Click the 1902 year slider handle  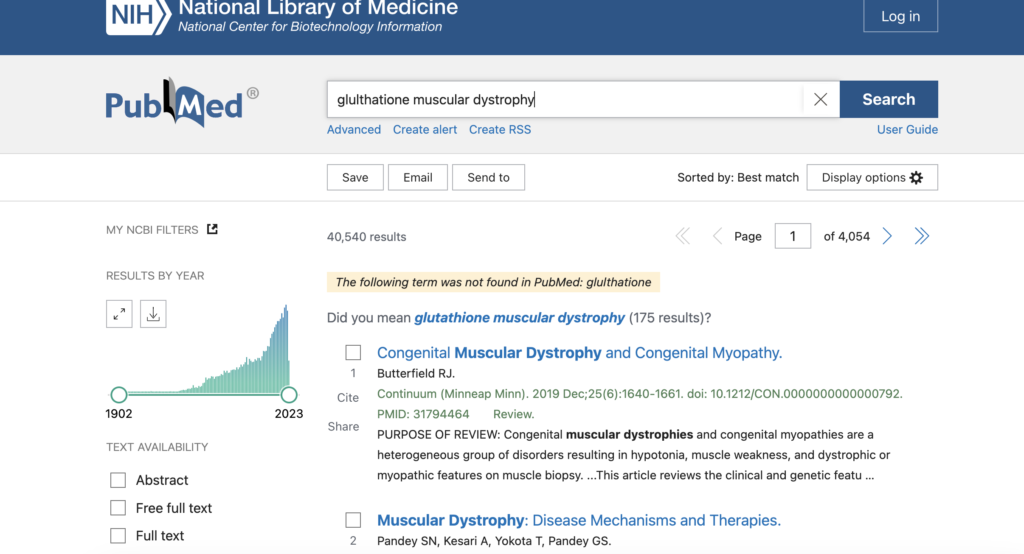(x=119, y=394)
